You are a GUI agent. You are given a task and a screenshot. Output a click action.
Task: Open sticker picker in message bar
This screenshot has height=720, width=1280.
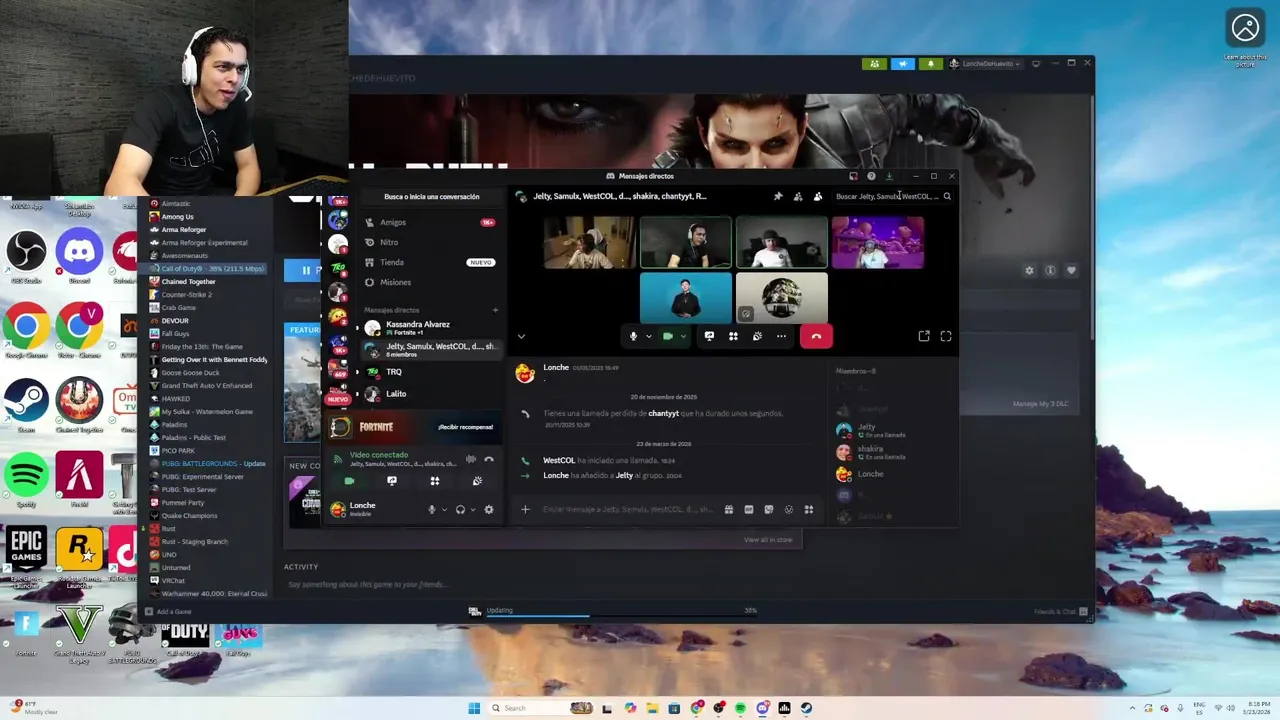pos(769,509)
